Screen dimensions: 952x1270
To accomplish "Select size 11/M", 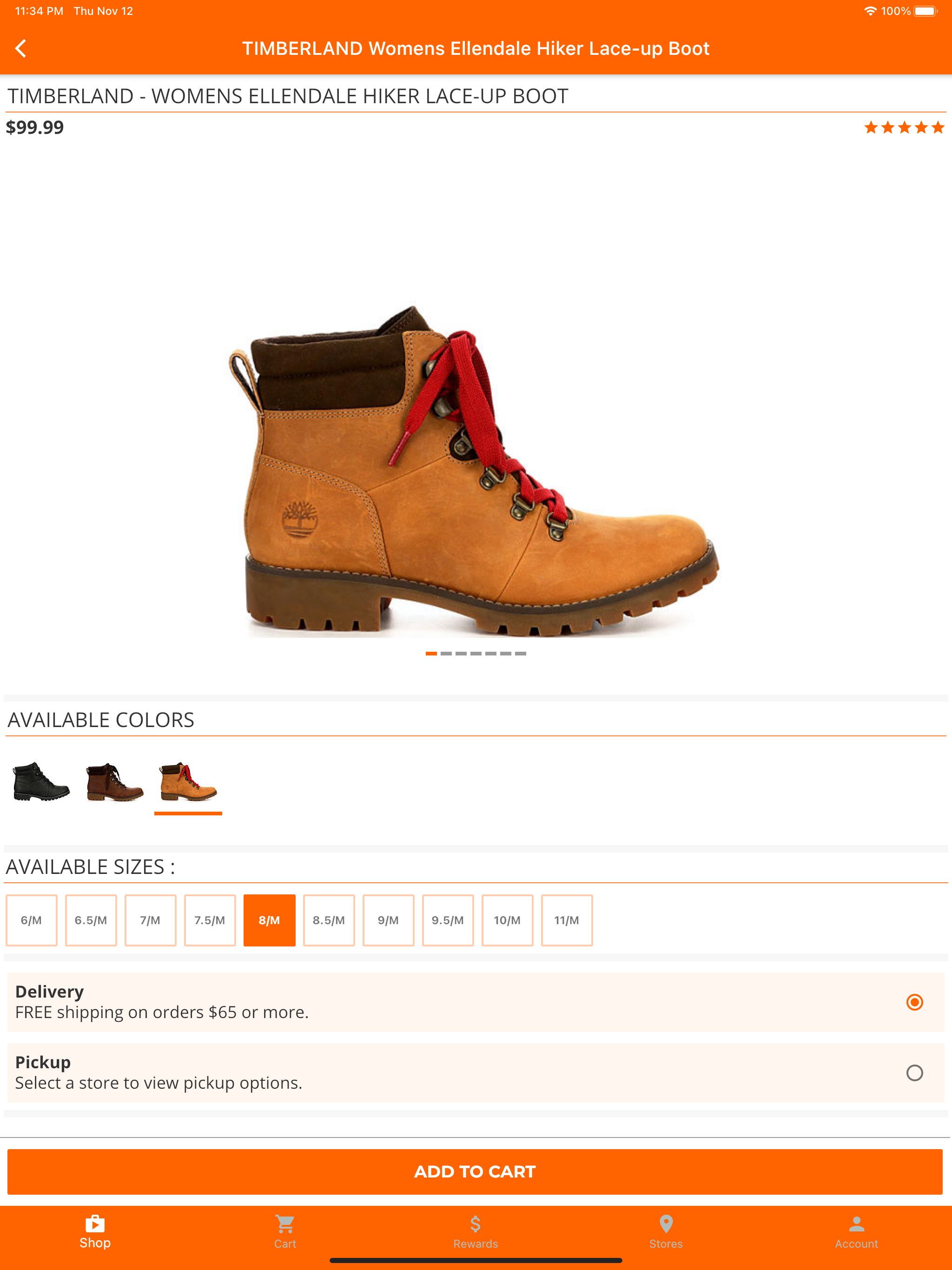I will [x=567, y=920].
